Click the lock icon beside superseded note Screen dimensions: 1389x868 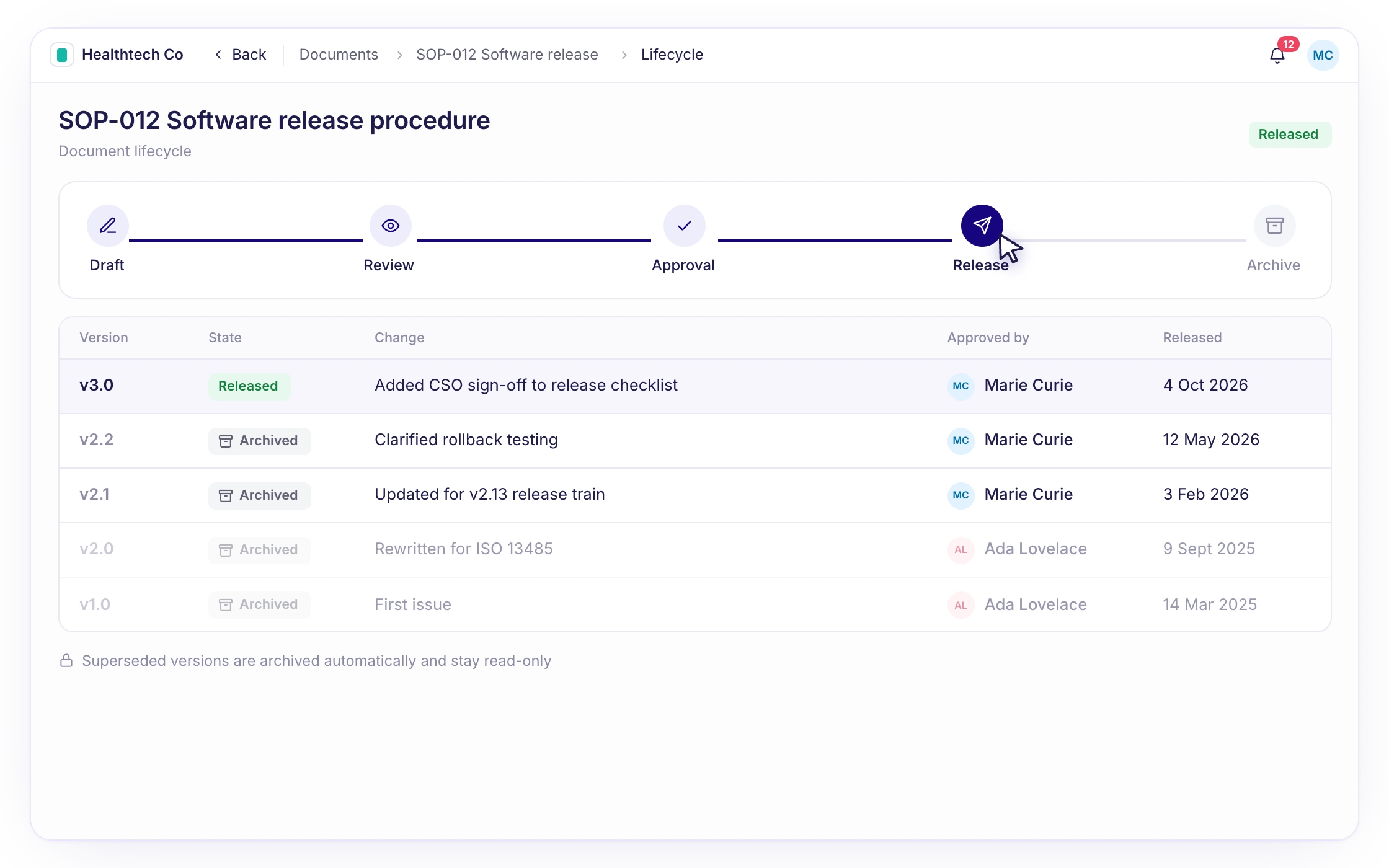coord(66,661)
